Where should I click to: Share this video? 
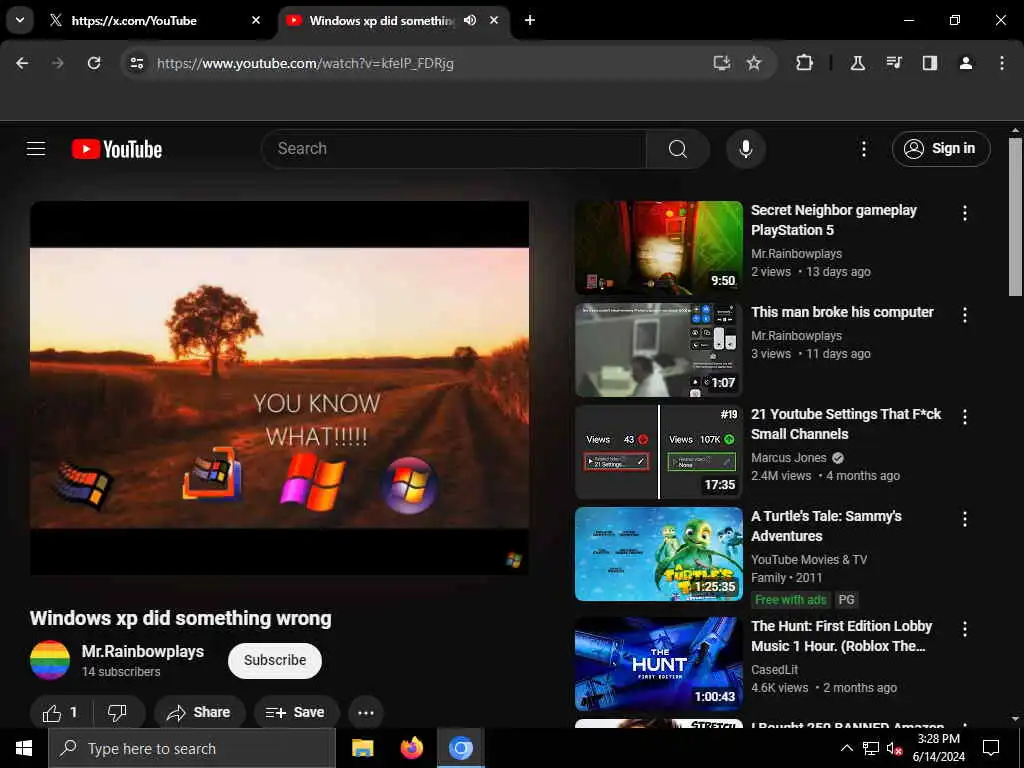[200, 712]
